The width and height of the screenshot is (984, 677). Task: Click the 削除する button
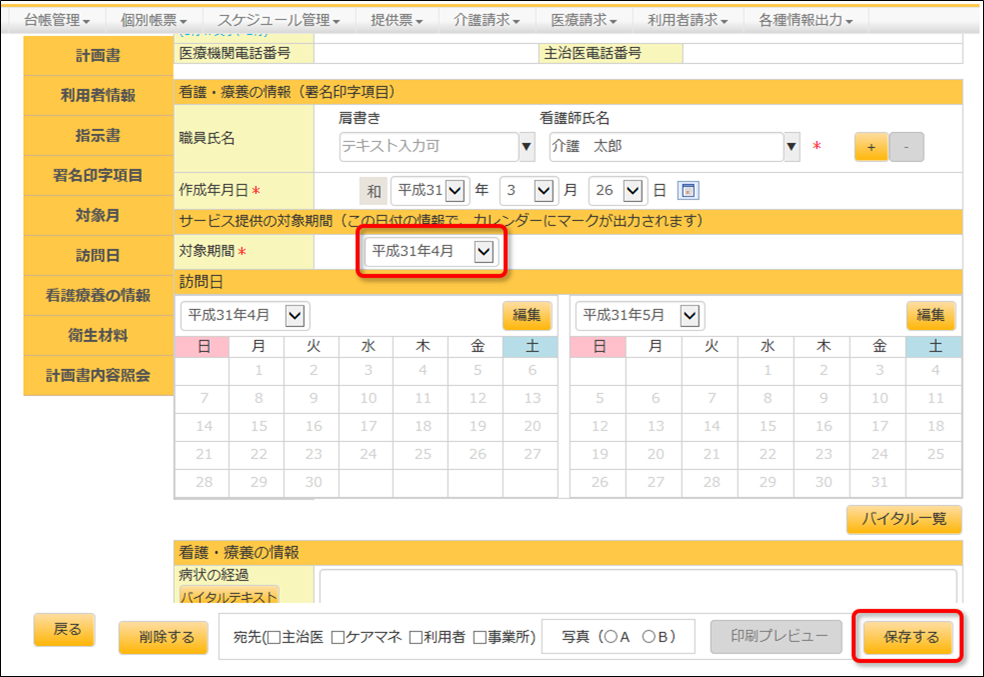(x=164, y=637)
